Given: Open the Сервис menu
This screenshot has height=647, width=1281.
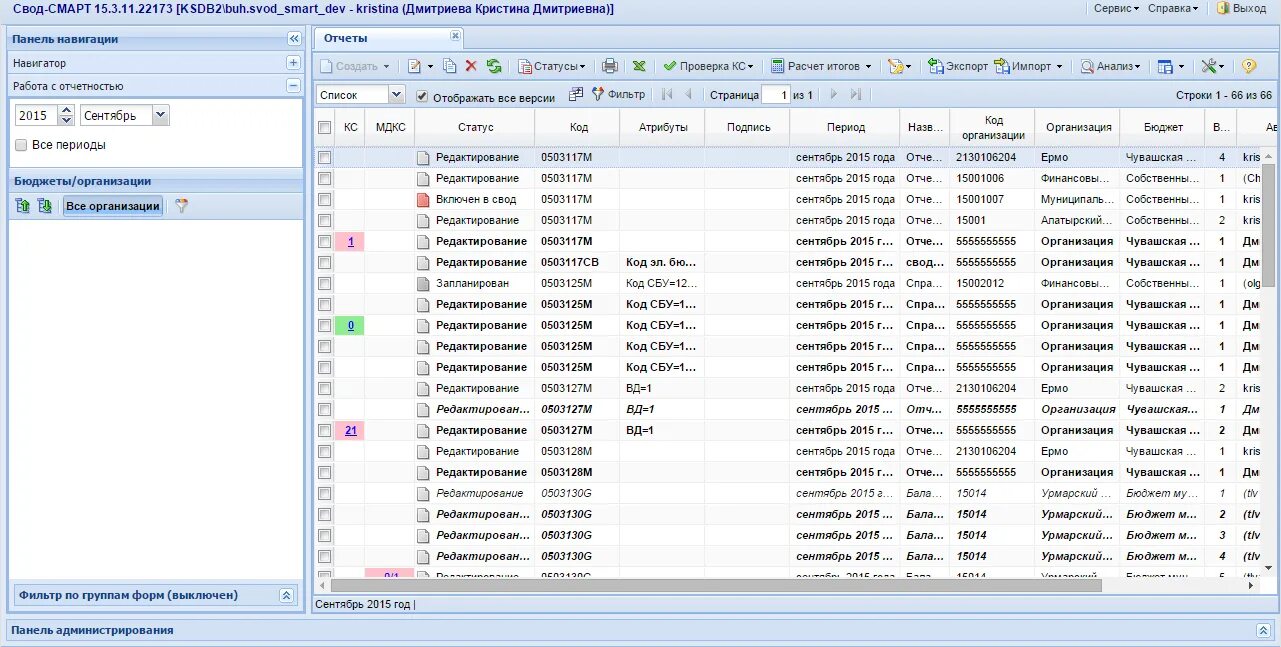Looking at the screenshot, I should tap(1116, 8).
